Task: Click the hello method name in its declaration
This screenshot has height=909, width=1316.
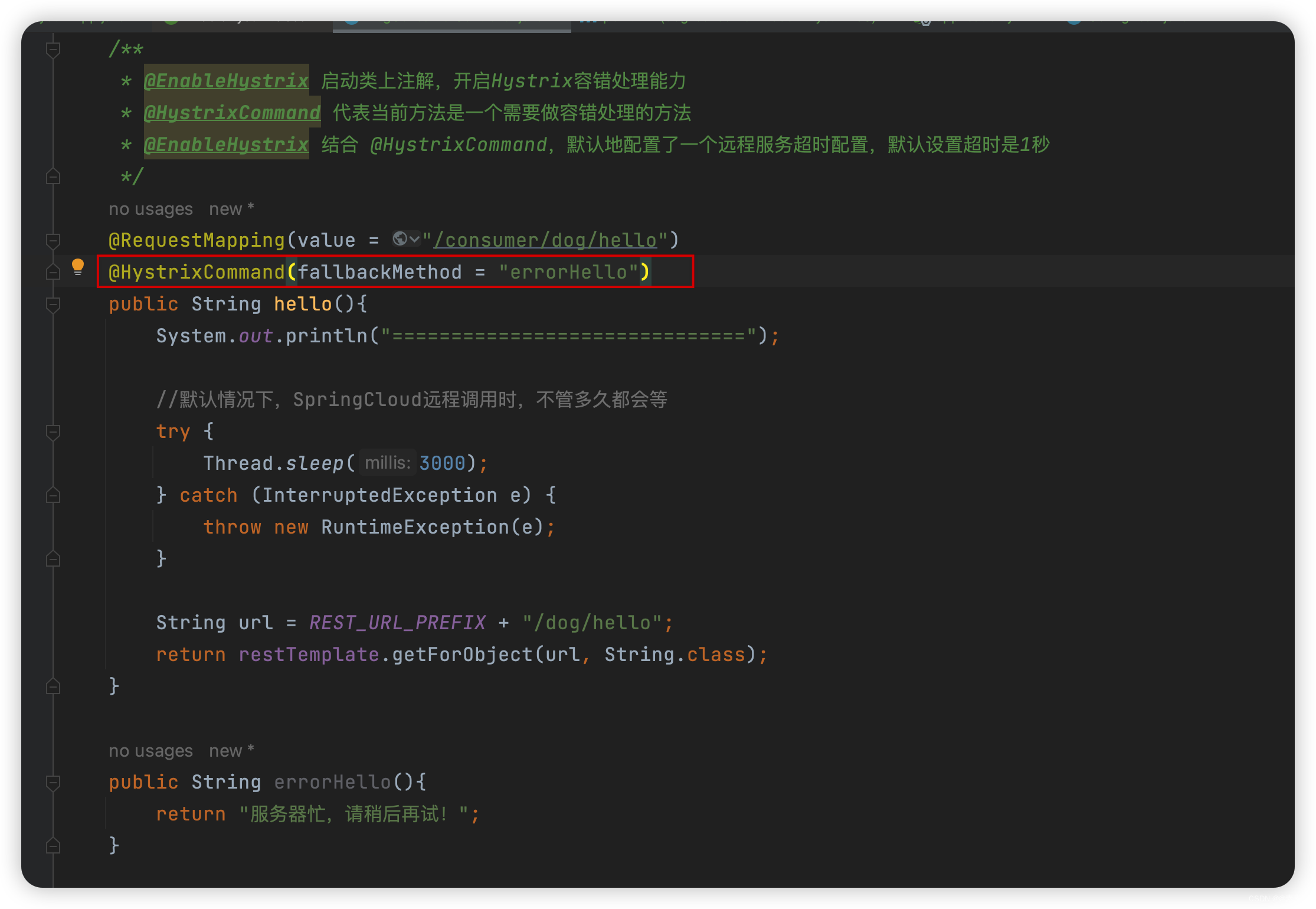Action: tap(303, 304)
